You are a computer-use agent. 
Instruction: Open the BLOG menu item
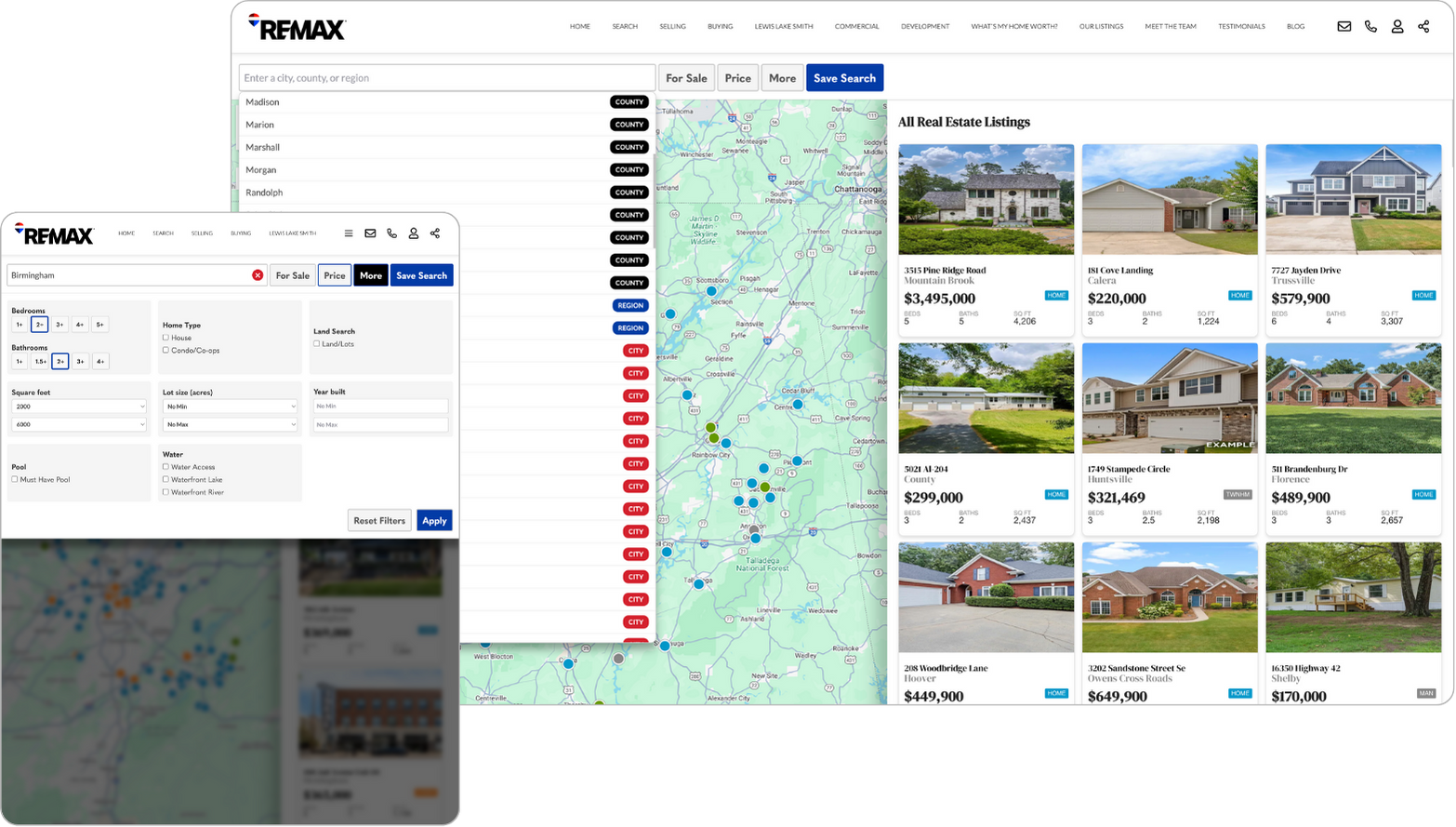[x=1295, y=27]
